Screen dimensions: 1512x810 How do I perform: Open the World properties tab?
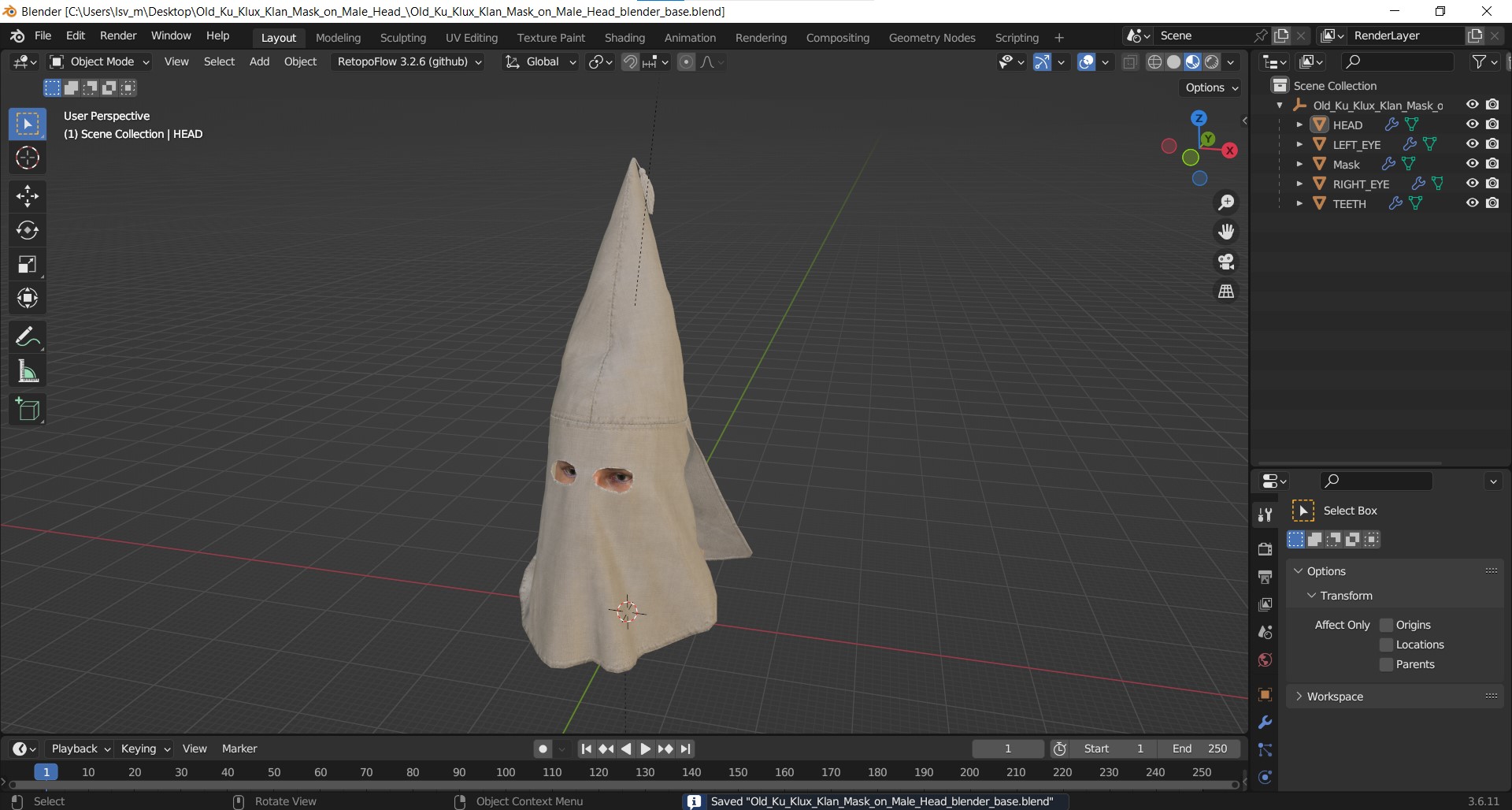tap(1266, 660)
